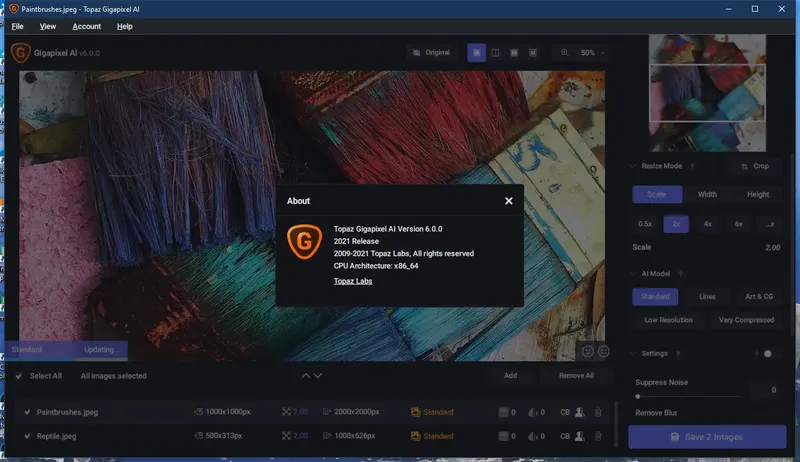This screenshot has height=462, width=800.
Task: Click the Gigapixel AI shield logo
Action: (x=20, y=53)
